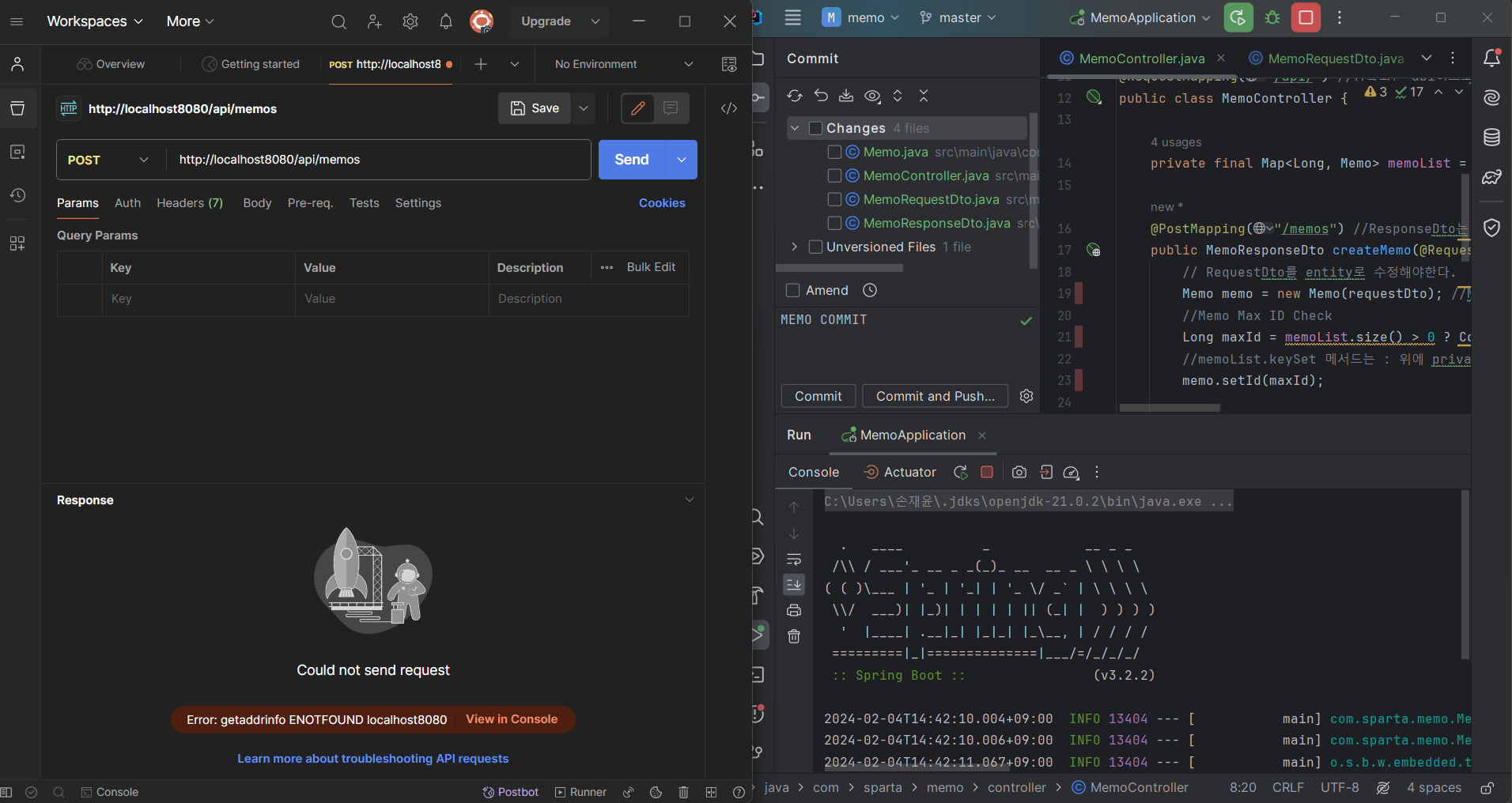This screenshot has height=803, width=1512.
Task: Click Commit options gear icon
Action: 1026,396
